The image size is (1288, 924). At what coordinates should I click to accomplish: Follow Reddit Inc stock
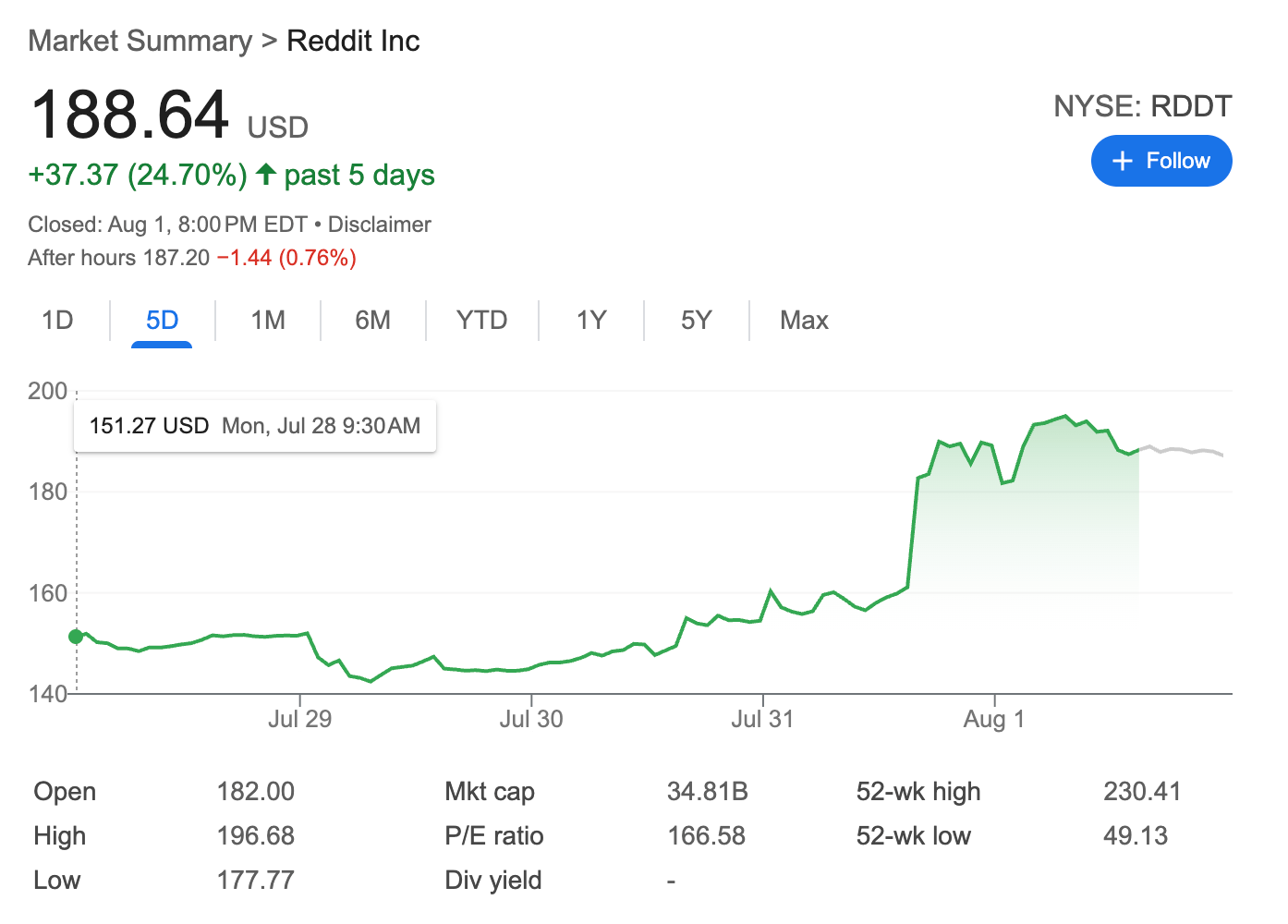1161,160
